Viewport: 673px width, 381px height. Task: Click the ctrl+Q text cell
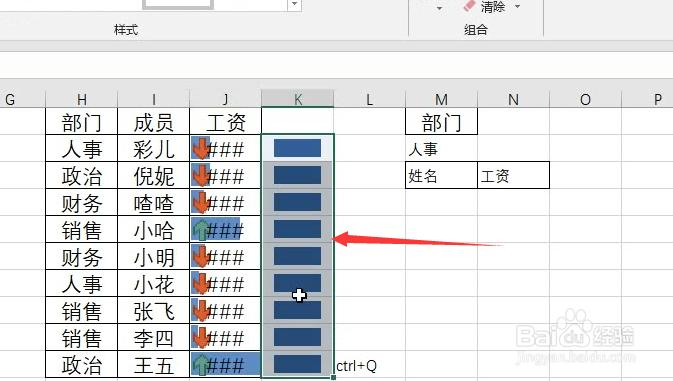click(x=370, y=365)
